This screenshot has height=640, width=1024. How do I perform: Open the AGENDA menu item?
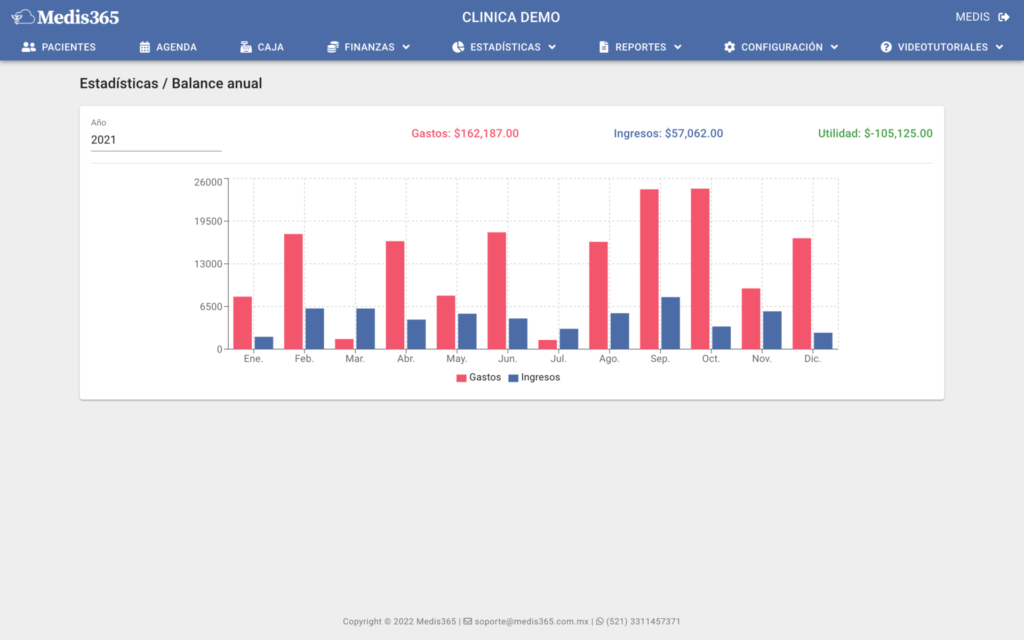click(176, 47)
